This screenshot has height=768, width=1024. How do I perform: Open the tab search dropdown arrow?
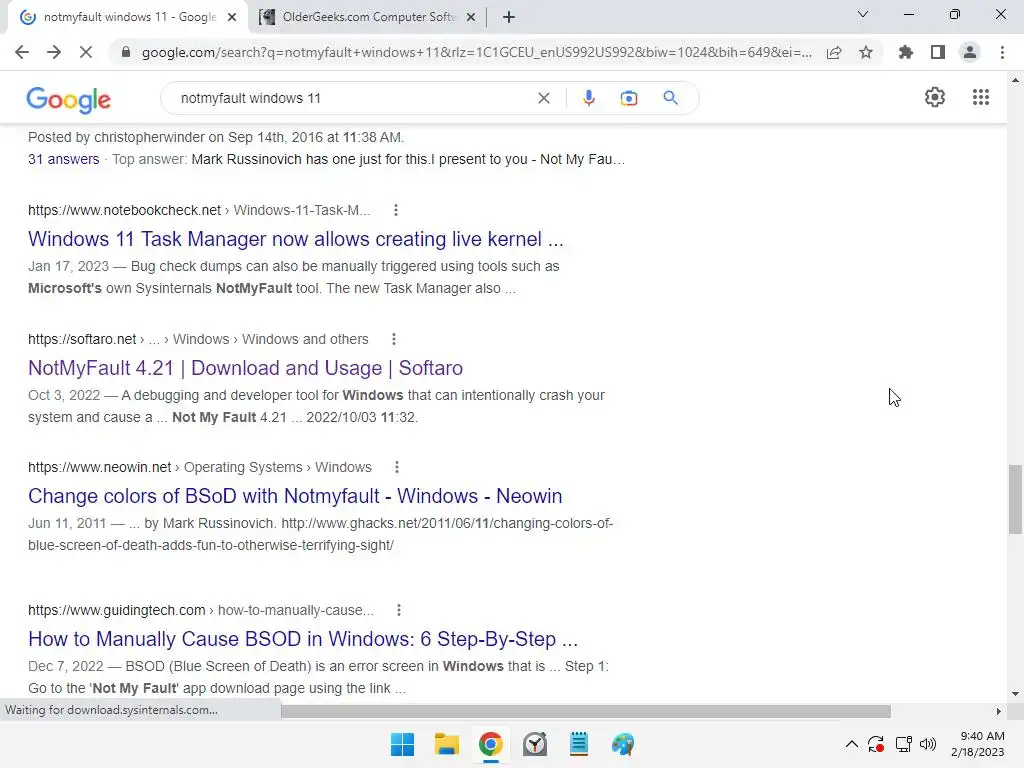click(863, 14)
